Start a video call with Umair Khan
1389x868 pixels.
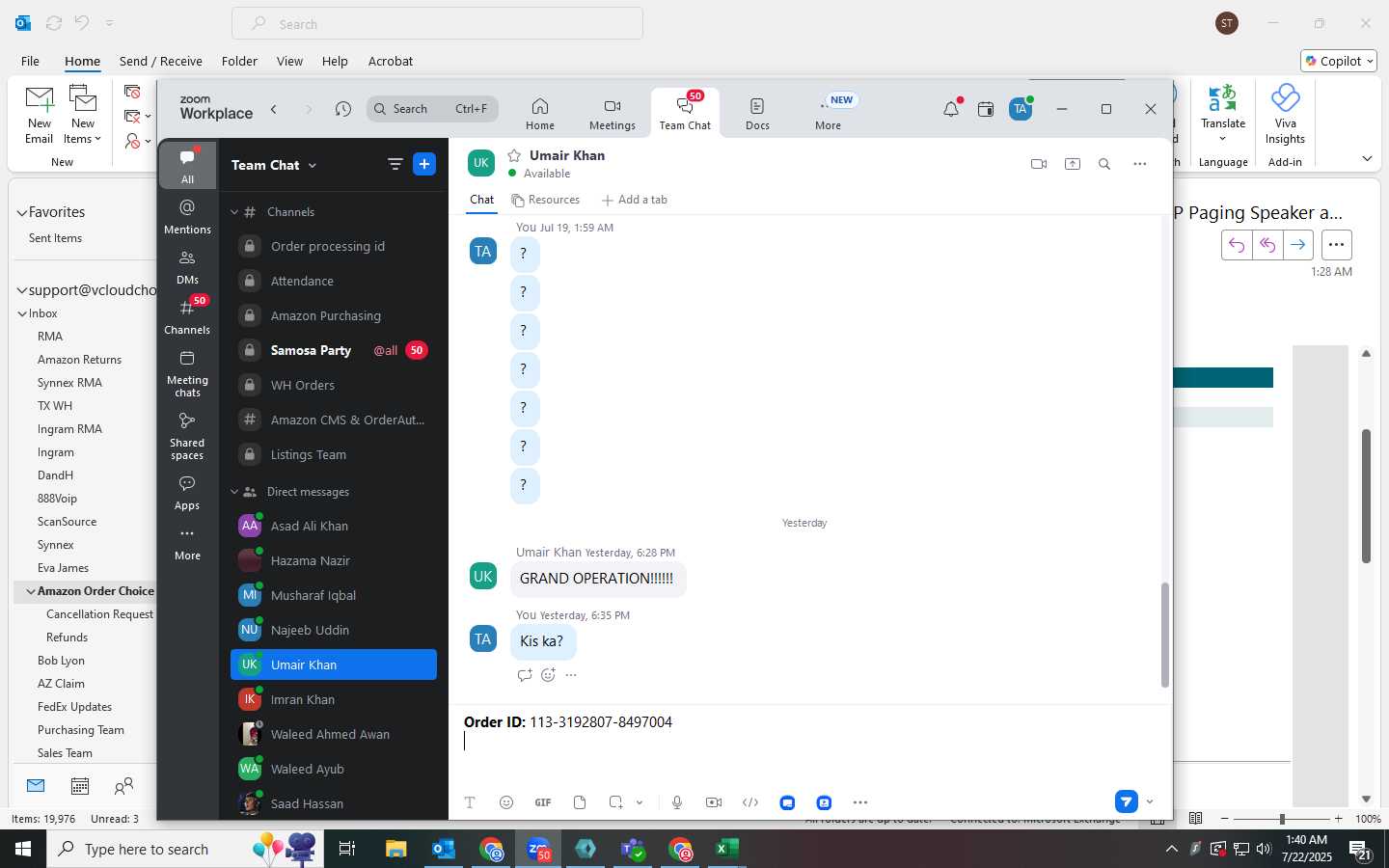pyautogui.click(x=1039, y=164)
